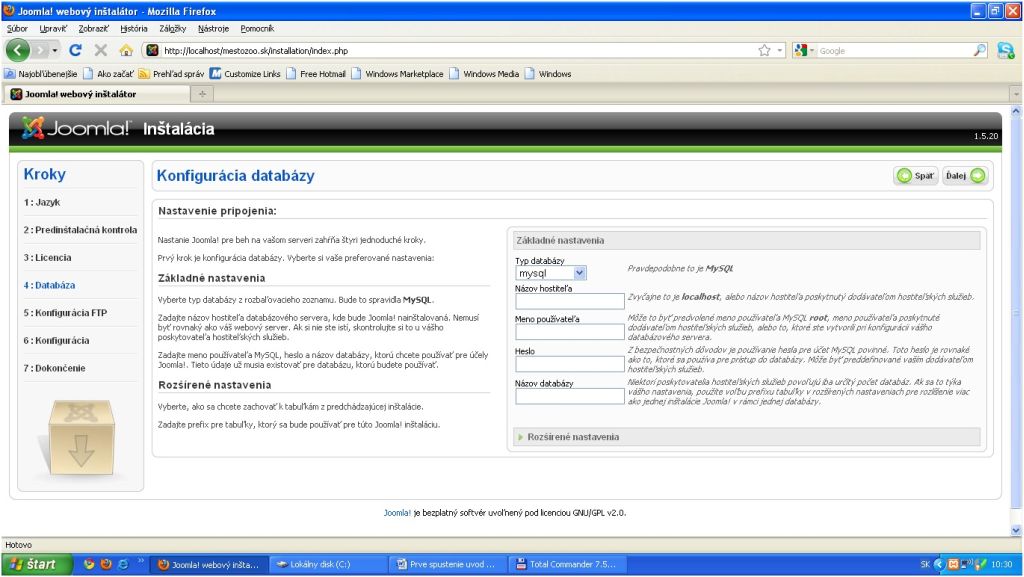Click the Heslo password field
The image size is (1024, 577).
(569, 364)
